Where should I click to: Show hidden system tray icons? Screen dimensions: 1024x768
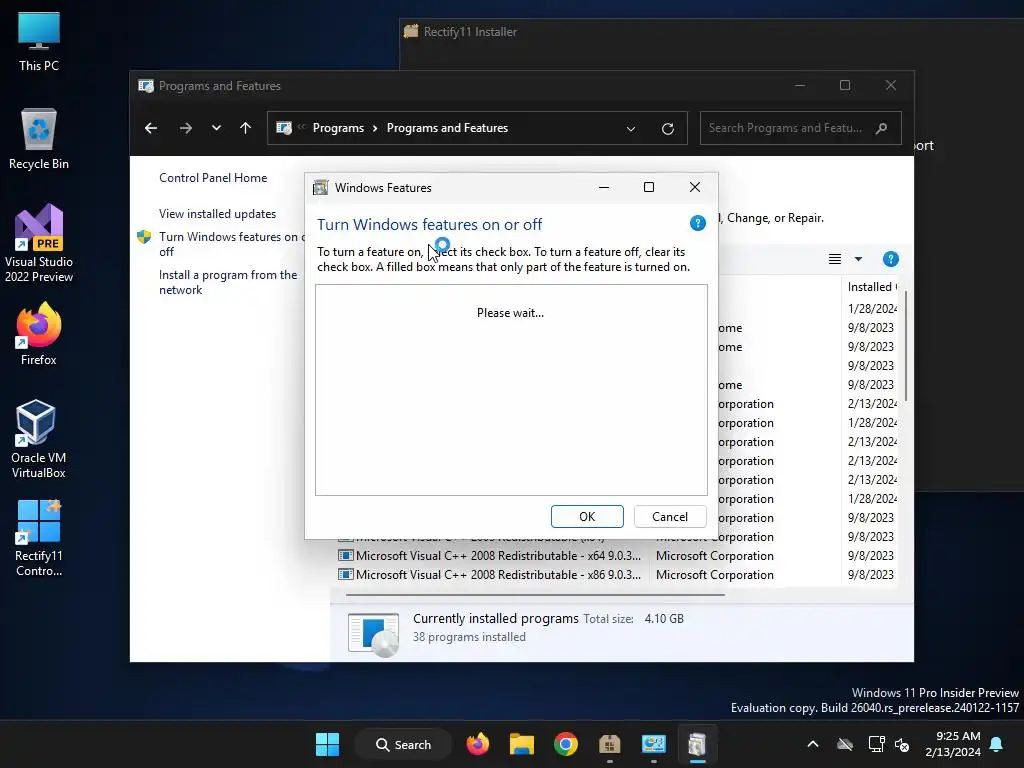[813, 744]
